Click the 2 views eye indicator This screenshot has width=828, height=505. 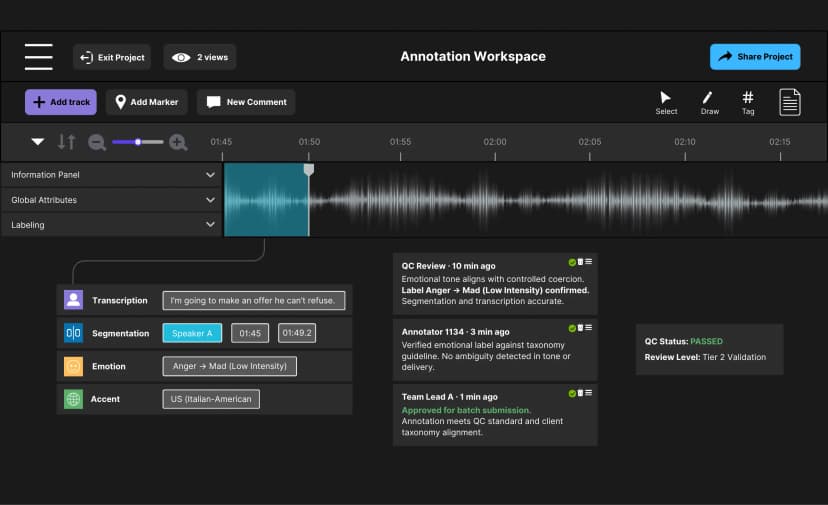(200, 57)
